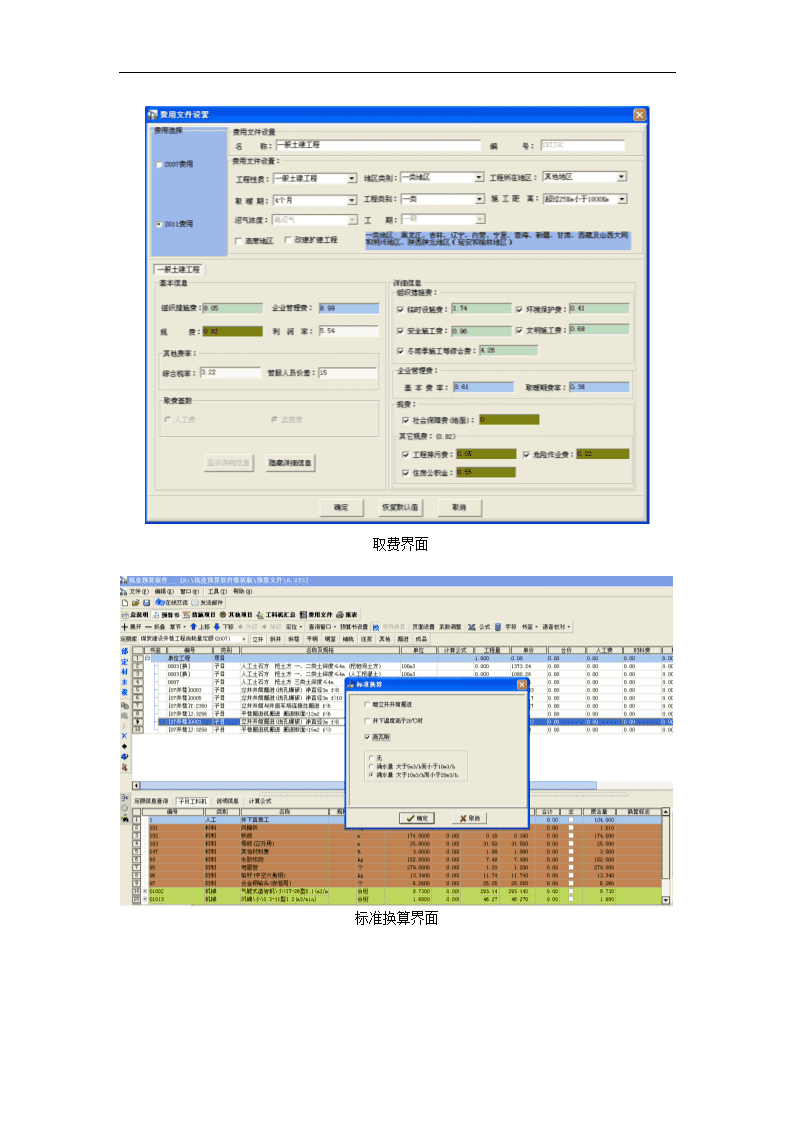Select the 2011费用 radio option
Image resolution: width=794 pixels, height=1123 pixels.
point(159,223)
